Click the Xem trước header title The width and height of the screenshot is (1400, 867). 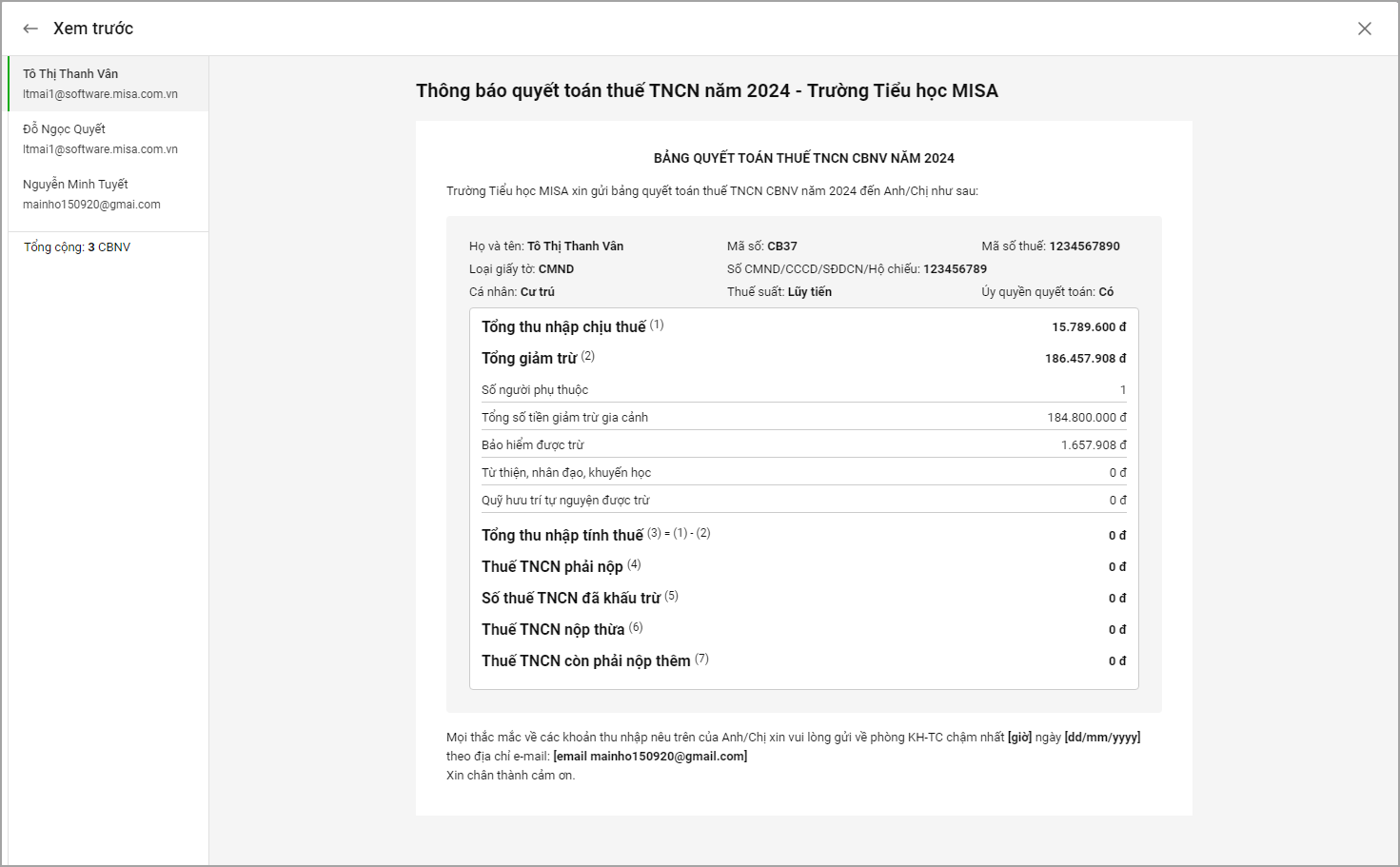point(93,29)
